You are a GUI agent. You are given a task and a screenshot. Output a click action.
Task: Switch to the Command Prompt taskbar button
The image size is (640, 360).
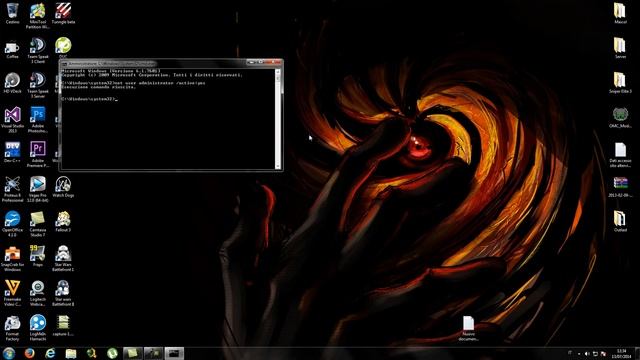pos(174,353)
